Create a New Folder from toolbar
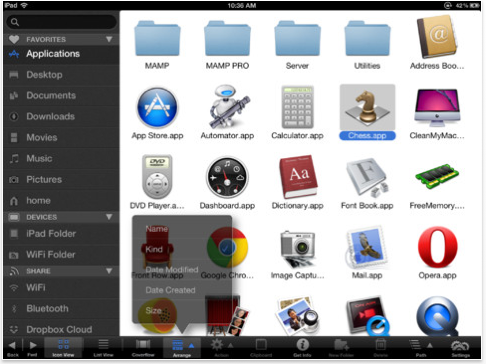The width and height of the screenshot is (486, 364). click(x=341, y=348)
